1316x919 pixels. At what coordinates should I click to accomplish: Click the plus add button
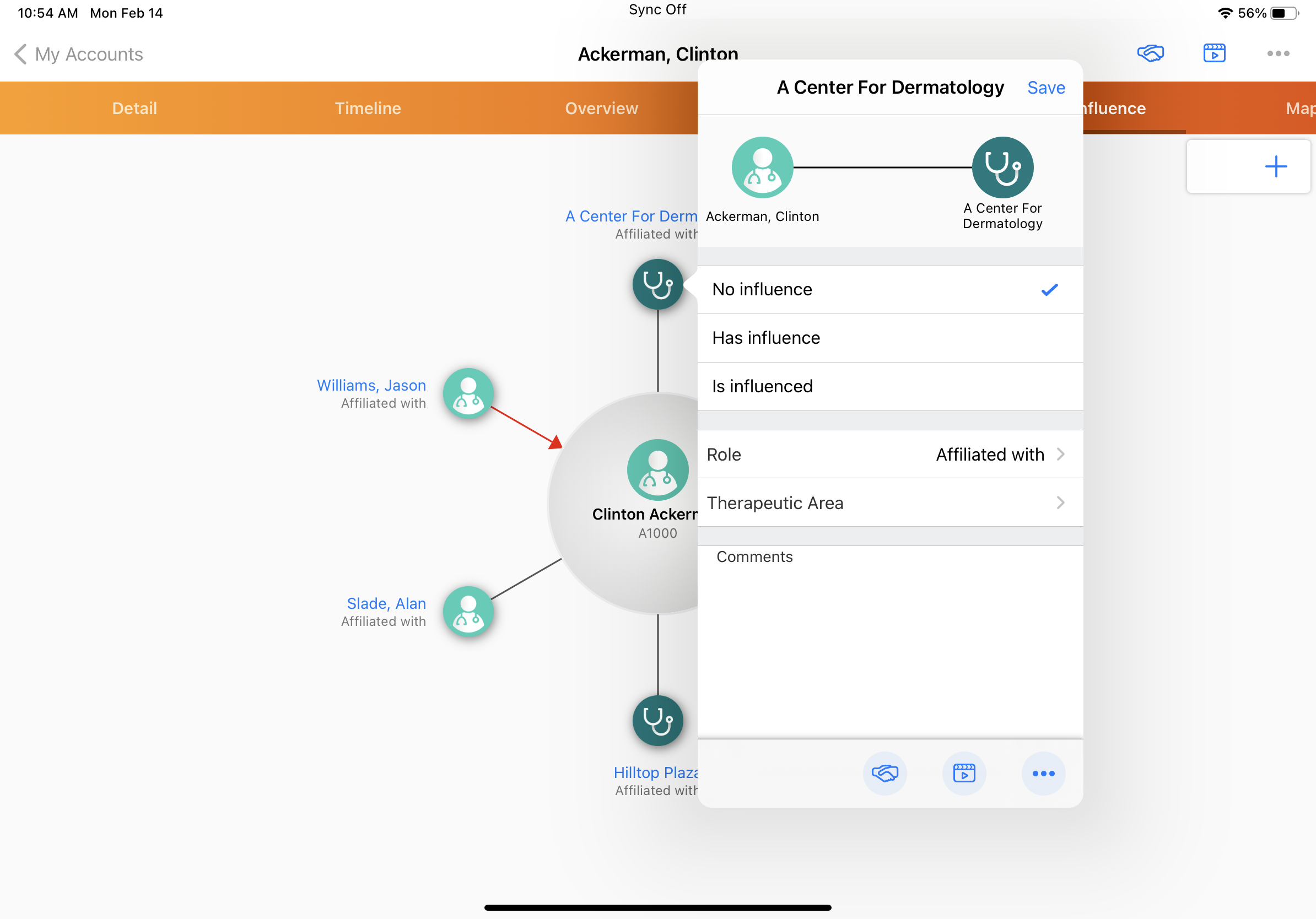tap(1275, 167)
